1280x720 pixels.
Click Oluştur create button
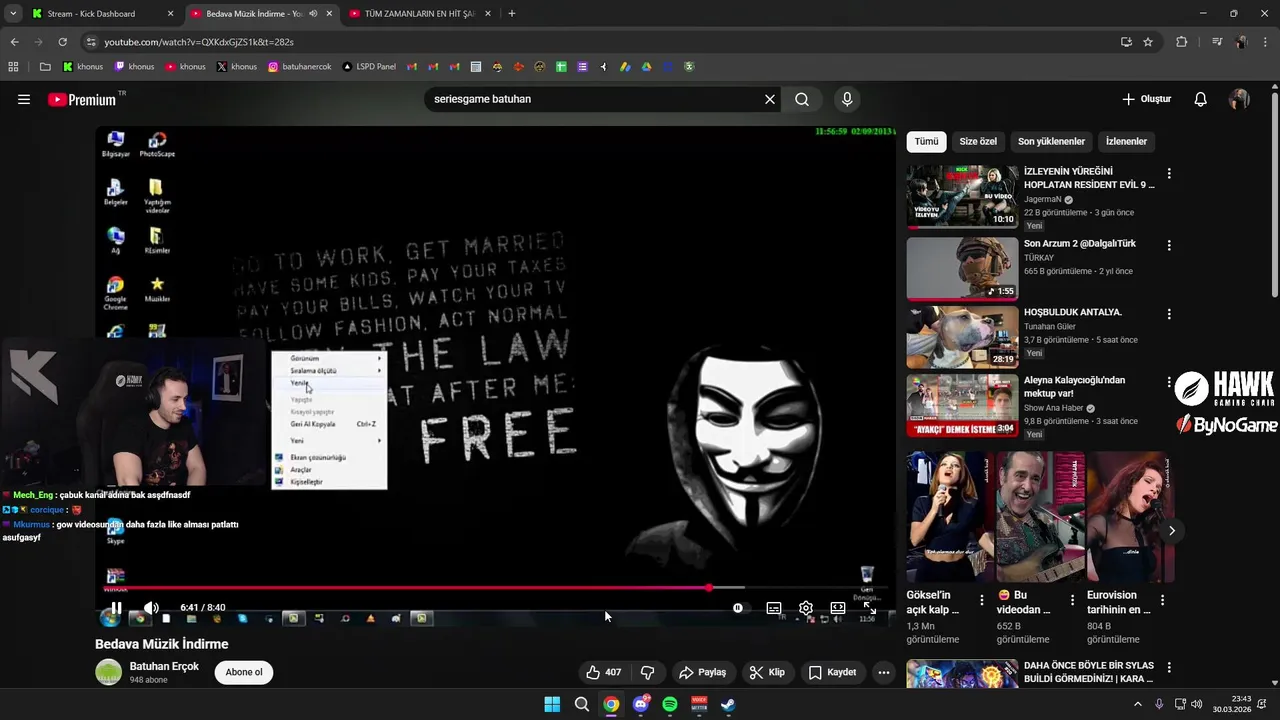coord(1146,99)
